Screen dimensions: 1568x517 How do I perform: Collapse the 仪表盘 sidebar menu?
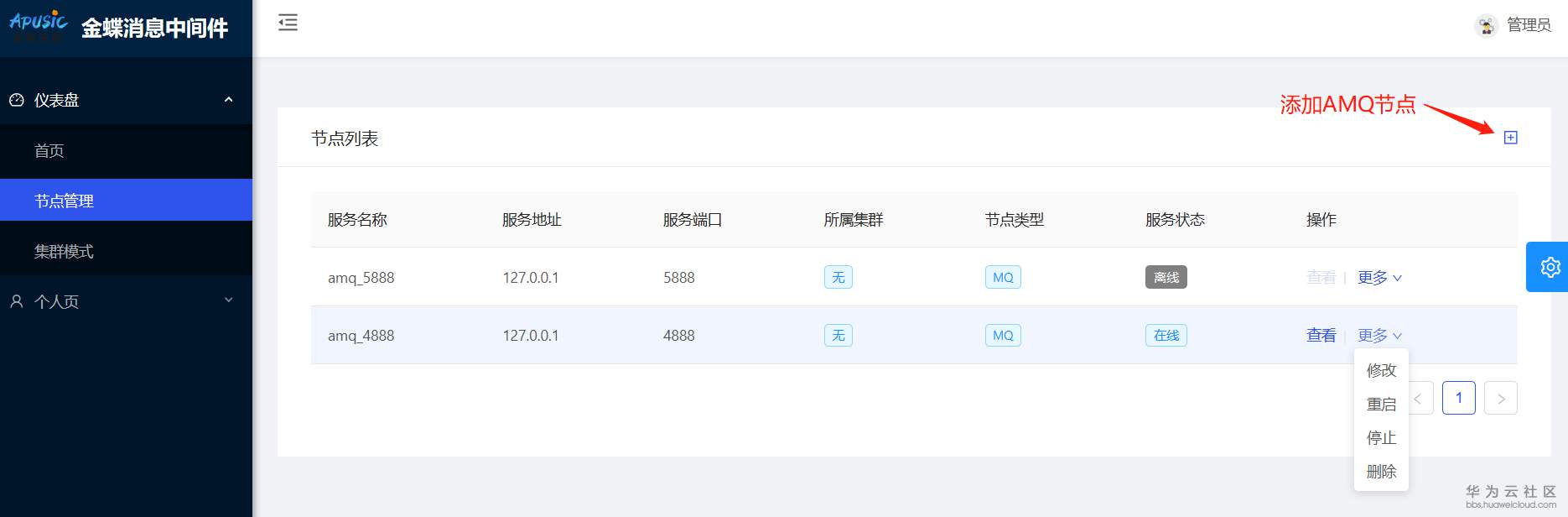(228, 100)
